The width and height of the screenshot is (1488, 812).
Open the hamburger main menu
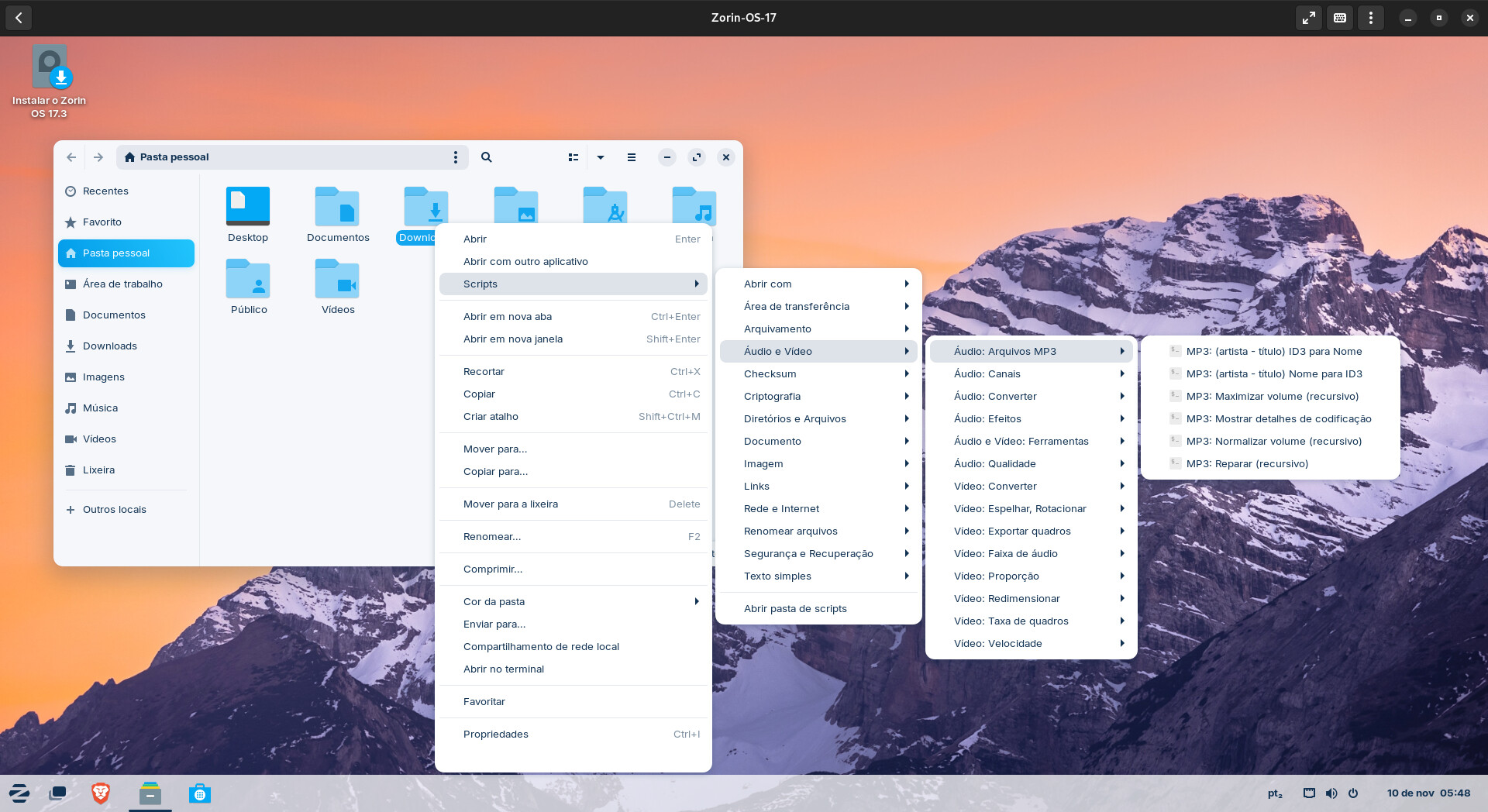point(632,157)
